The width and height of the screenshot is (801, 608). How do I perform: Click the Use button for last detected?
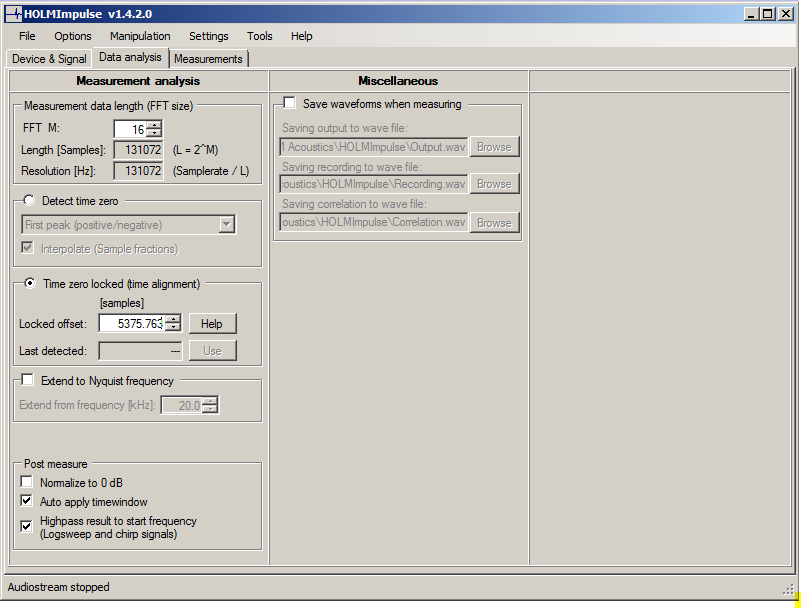click(212, 351)
